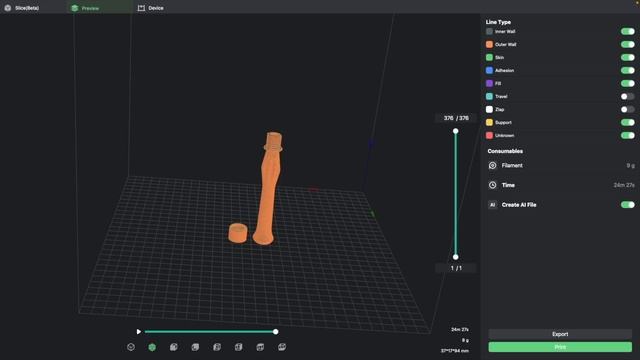Click the Travel teal color swatch
The width and height of the screenshot is (640, 360).
(489, 96)
